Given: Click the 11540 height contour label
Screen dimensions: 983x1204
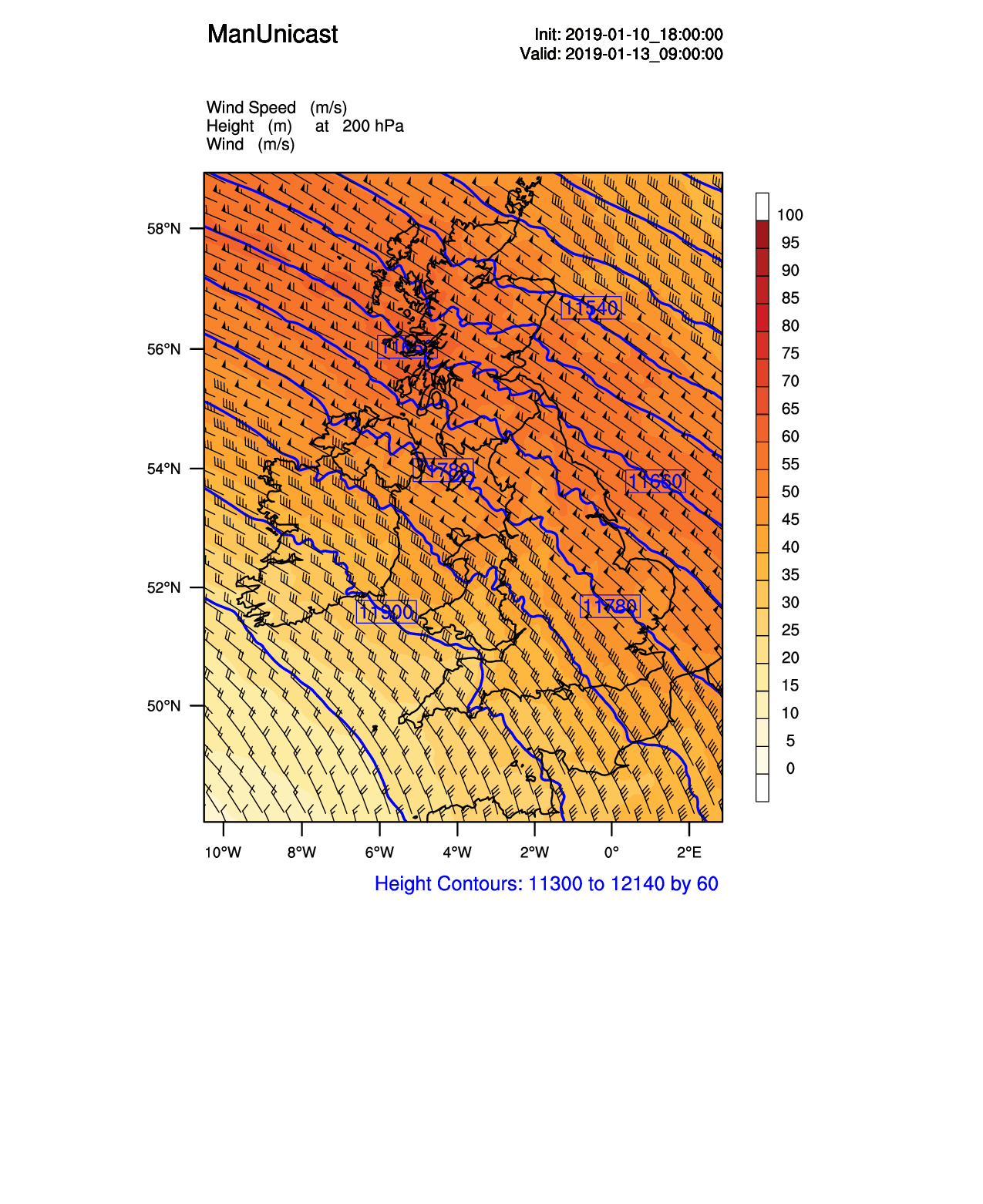Looking at the screenshot, I should [591, 308].
